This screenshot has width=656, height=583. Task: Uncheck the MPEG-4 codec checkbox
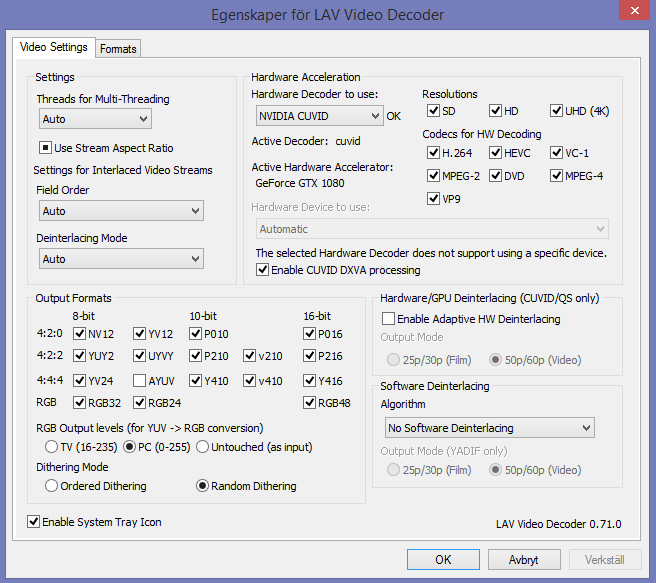556,176
